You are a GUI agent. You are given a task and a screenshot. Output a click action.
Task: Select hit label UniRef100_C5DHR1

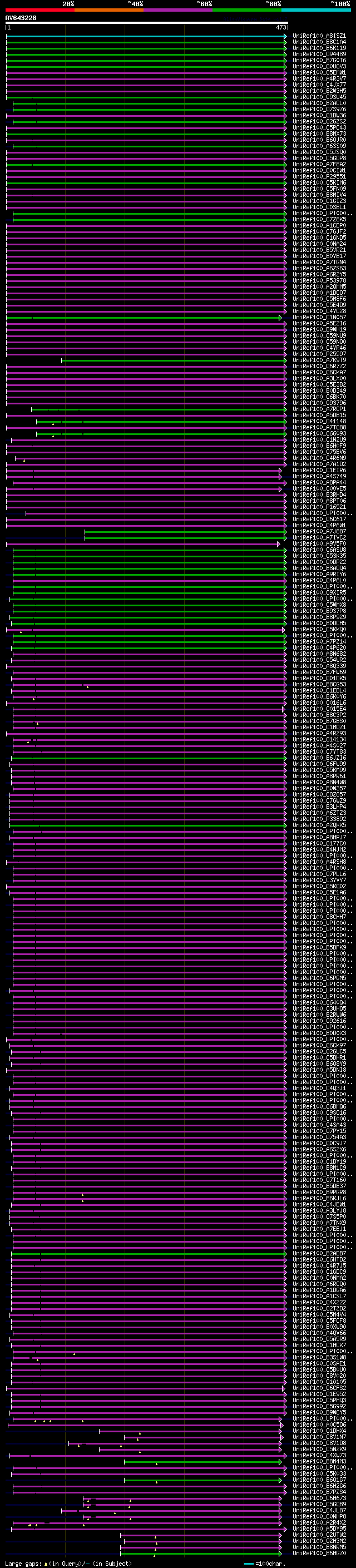(319, 1057)
